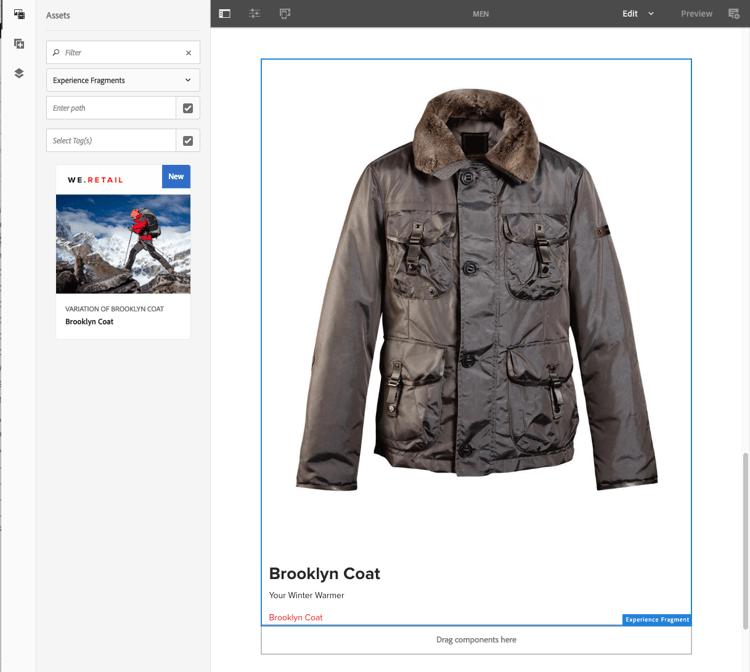Clear the Filter search field
Viewport: 750px width, 672px height.
[x=188, y=53]
